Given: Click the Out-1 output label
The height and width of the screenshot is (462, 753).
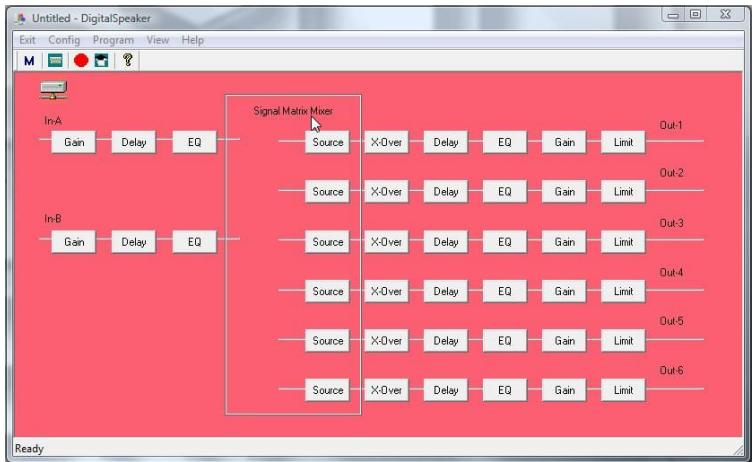Looking at the screenshot, I should pos(671,125).
